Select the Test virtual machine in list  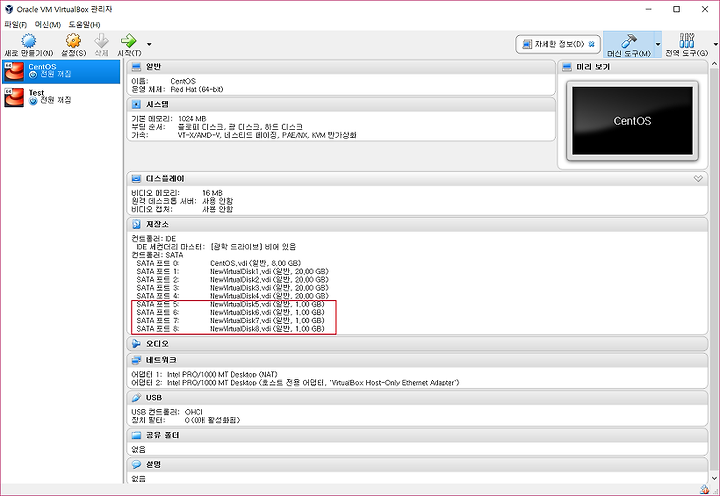pyautogui.click(x=61, y=97)
